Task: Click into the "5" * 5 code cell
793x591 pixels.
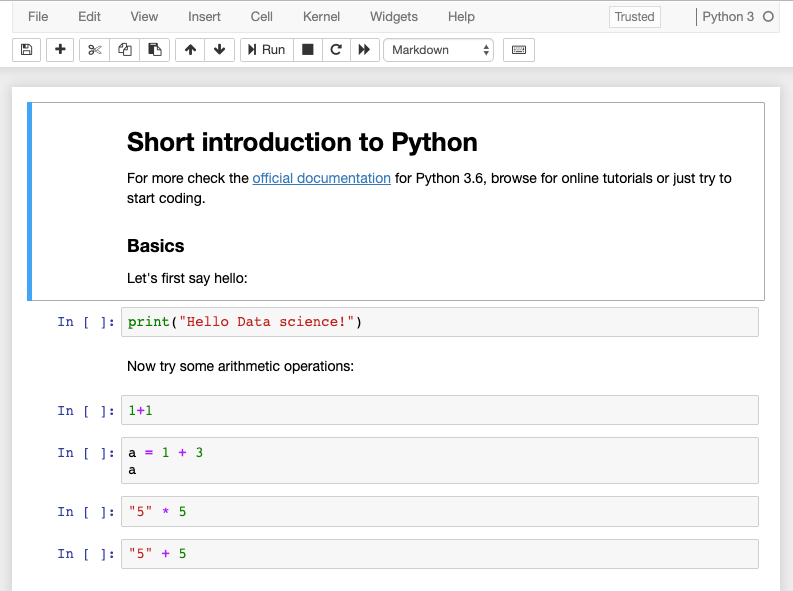Action: 439,512
